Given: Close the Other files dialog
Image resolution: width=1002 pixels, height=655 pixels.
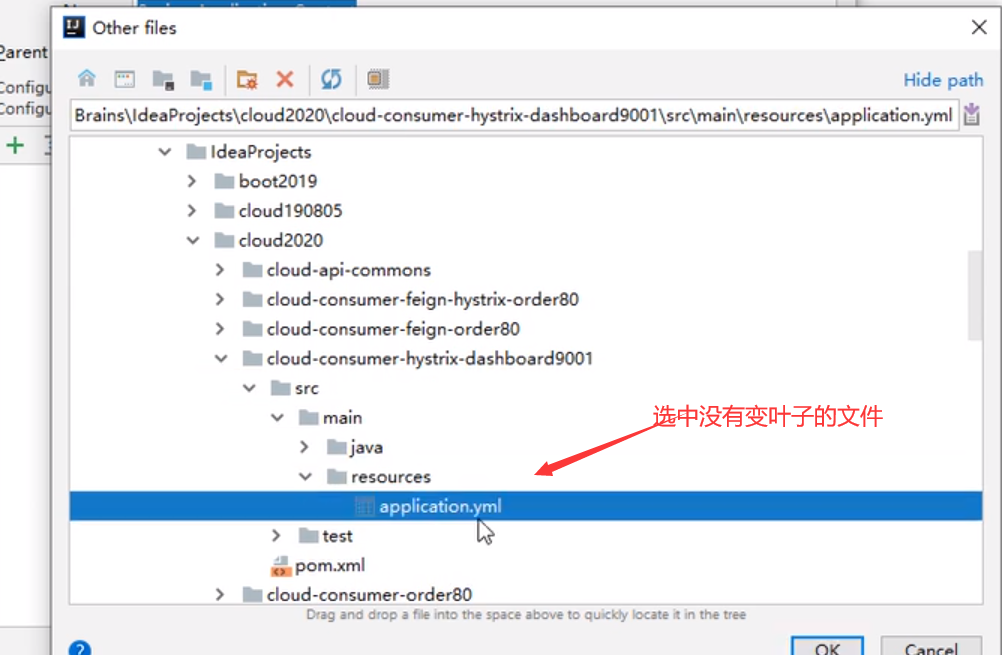Looking at the screenshot, I should 979,27.
